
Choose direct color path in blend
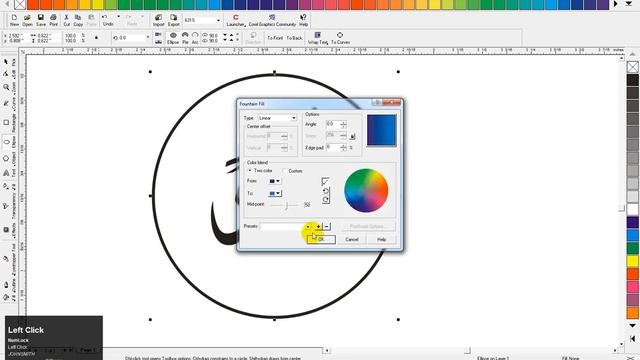tap(325, 182)
